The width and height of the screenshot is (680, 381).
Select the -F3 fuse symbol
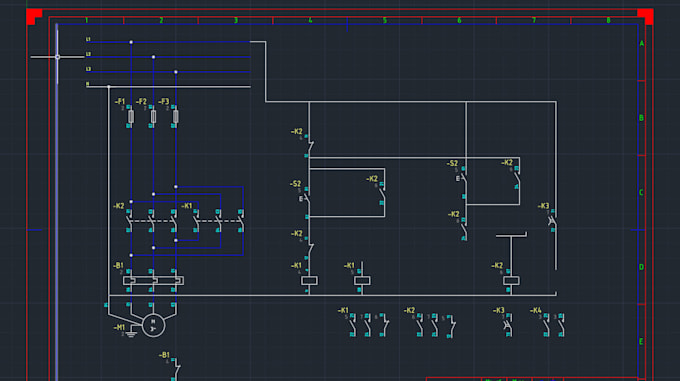click(x=176, y=116)
